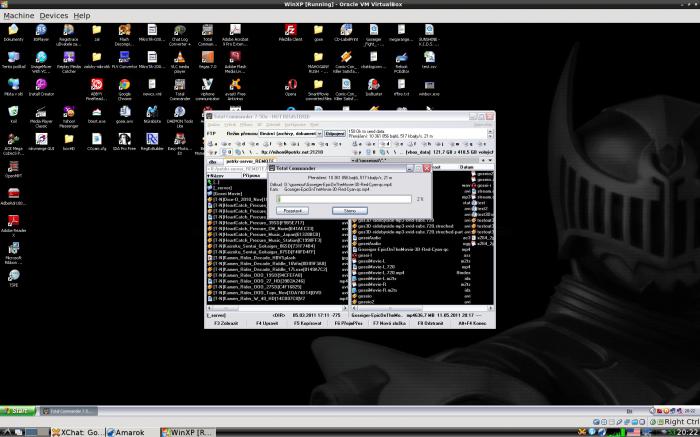Click F4 Upravit function button
This screenshot has width=700, height=437.
[x=267, y=323]
